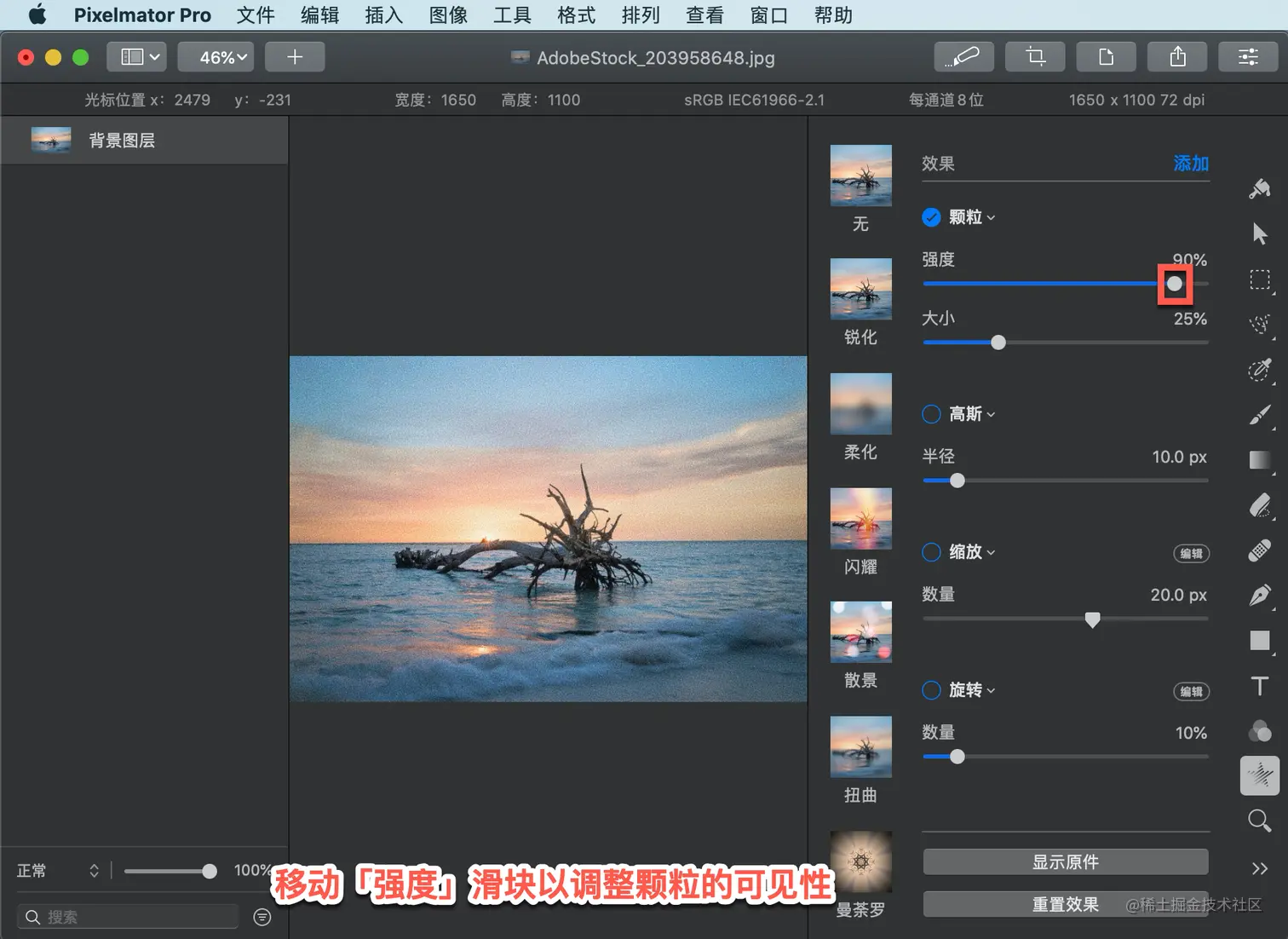
Task: Click the layer filter icon beside search
Action: 262,917
